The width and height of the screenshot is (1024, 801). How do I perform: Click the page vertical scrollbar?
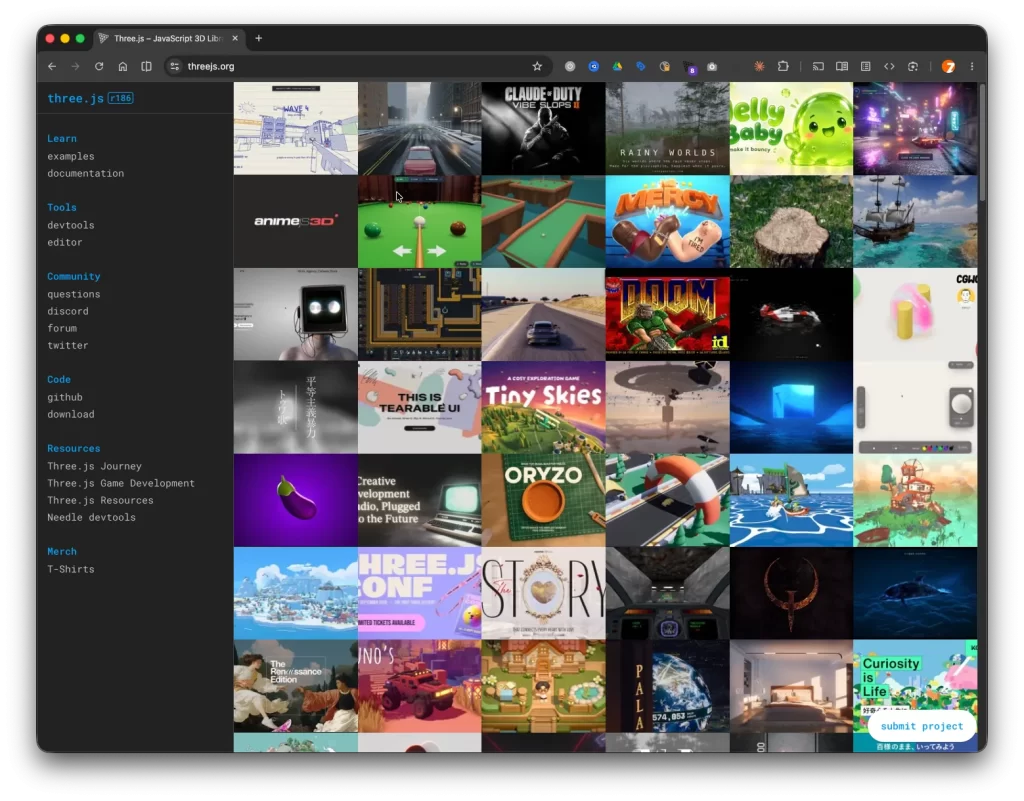pos(982,141)
